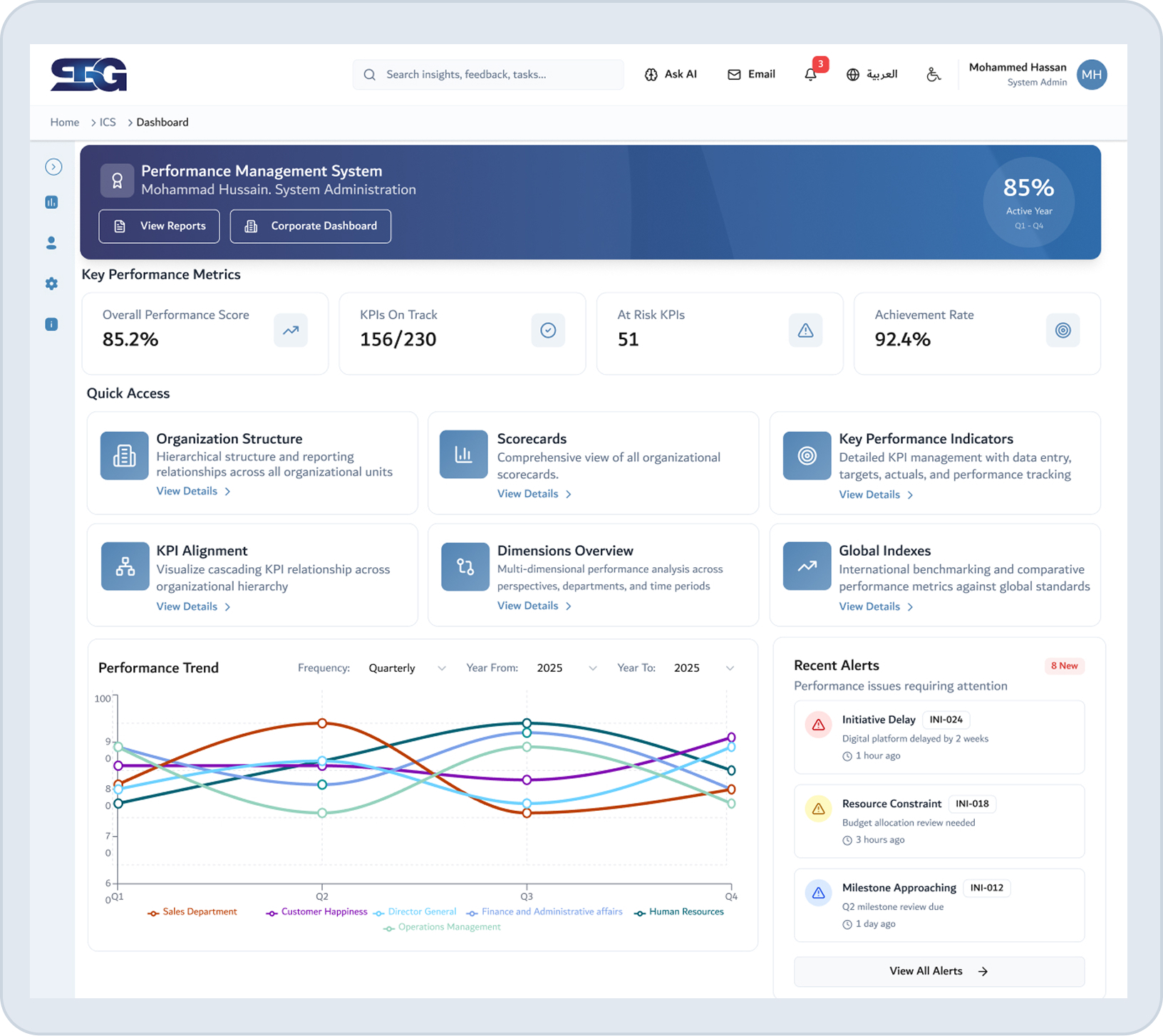Open Settings via the sidebar gear icon
The image size is (1163, 1036).
(51, 284)
